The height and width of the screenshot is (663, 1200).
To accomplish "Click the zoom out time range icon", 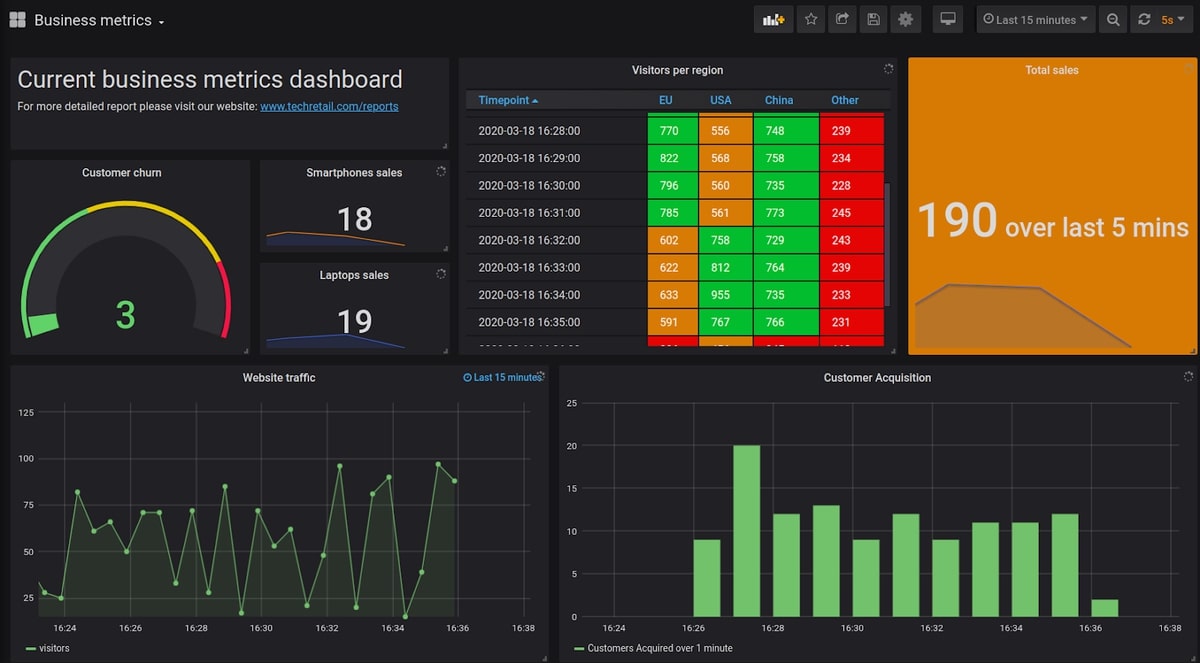I will 1113,19.
